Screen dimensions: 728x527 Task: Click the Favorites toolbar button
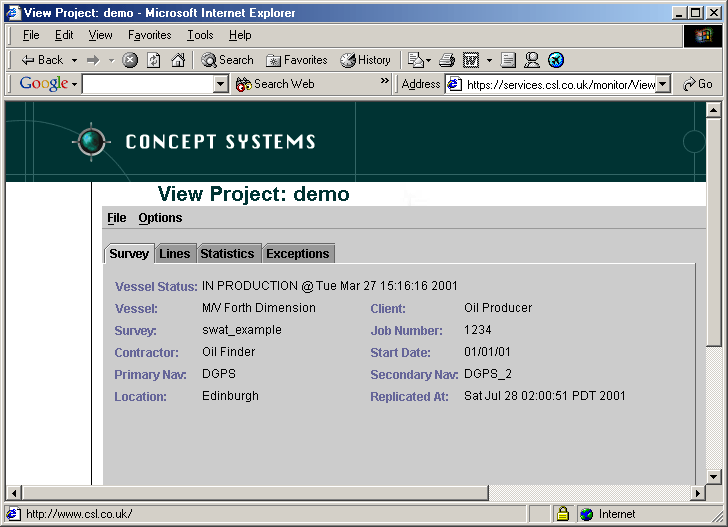[x=297, y=60]
